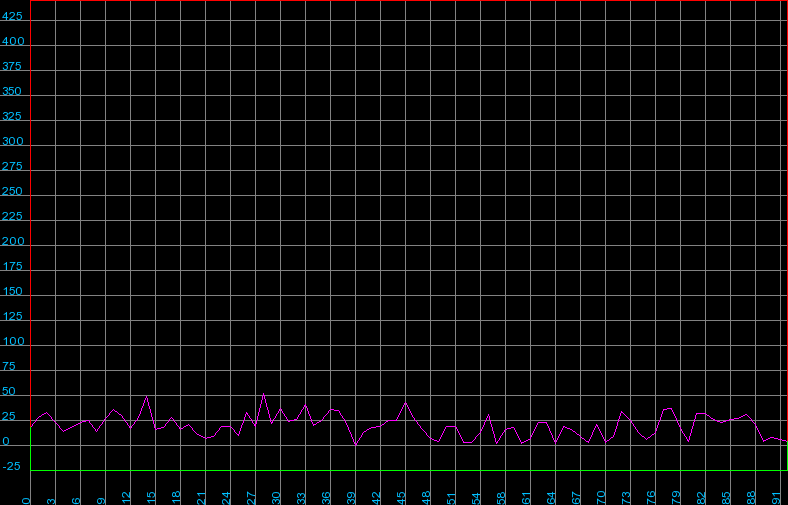Select the 350 vertical axis value
This screenshot has width=788, height=505.
pyautogui.click(x=12, y=91)
